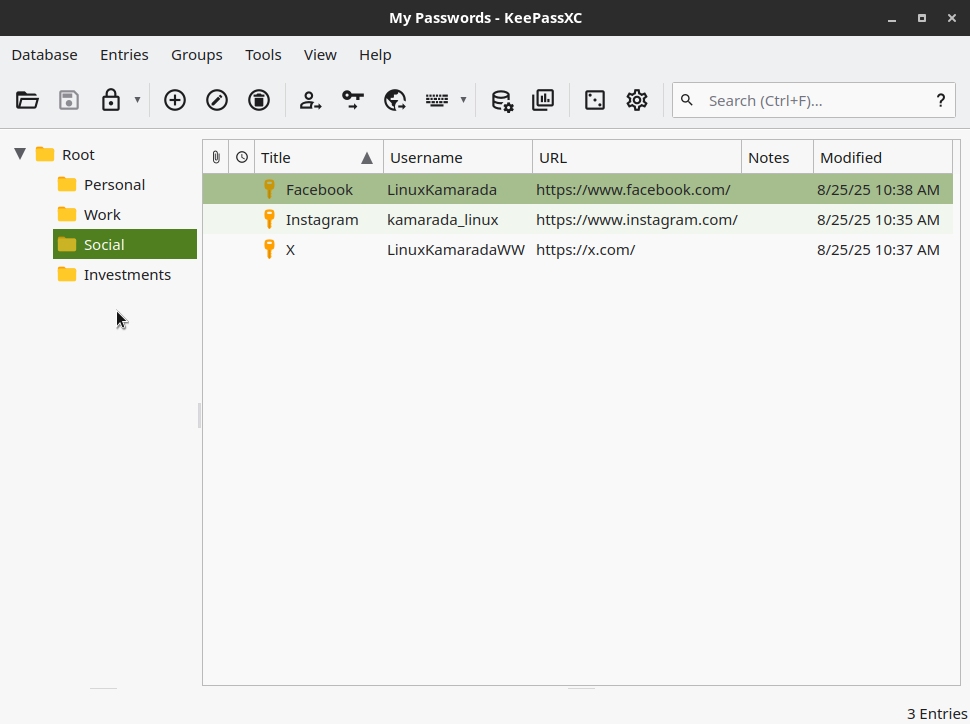Click the search magnifier icon
This screenshot has width=970, height=724.
(687, 100)
